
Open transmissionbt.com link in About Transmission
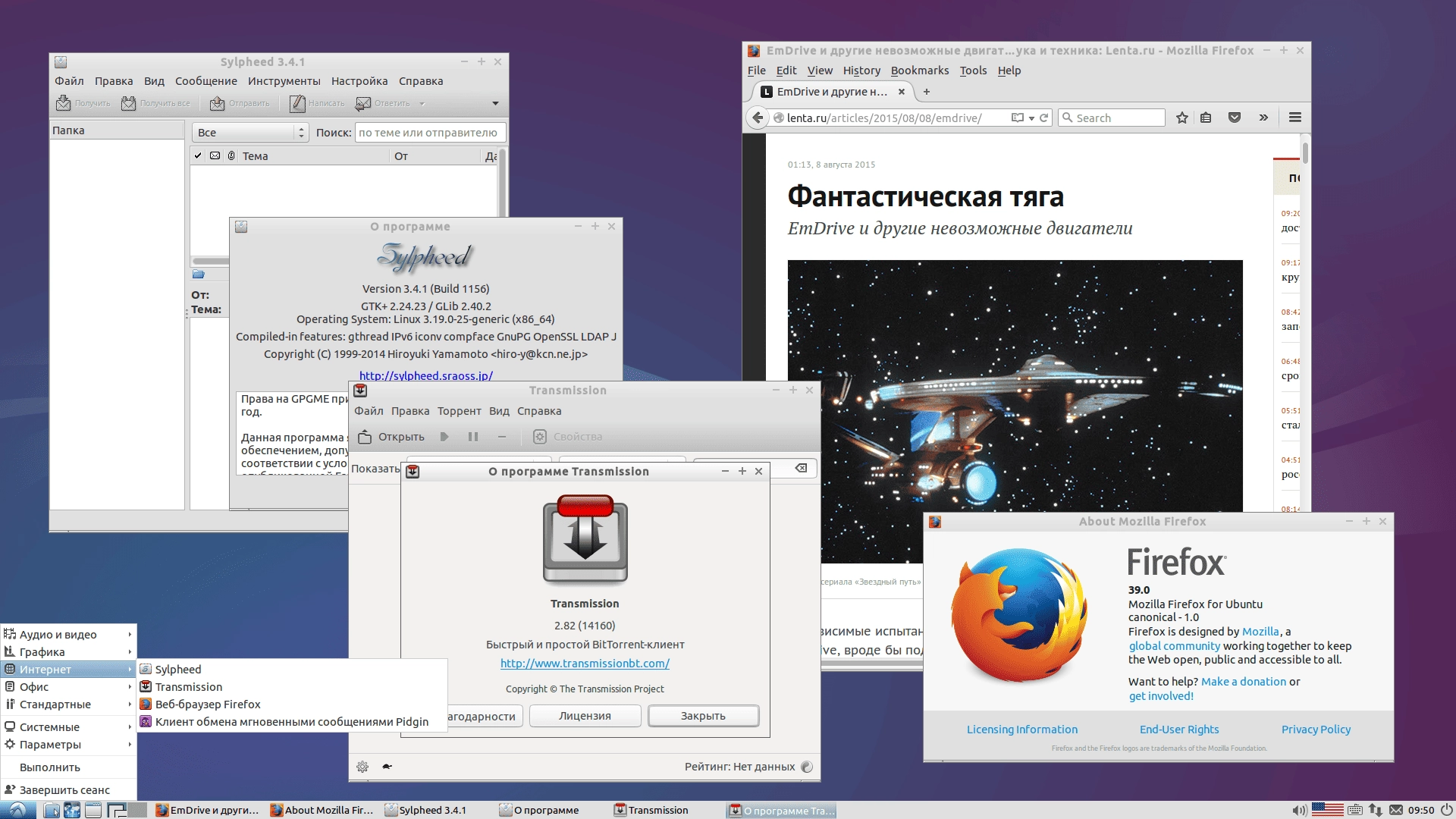click(585, 664)
